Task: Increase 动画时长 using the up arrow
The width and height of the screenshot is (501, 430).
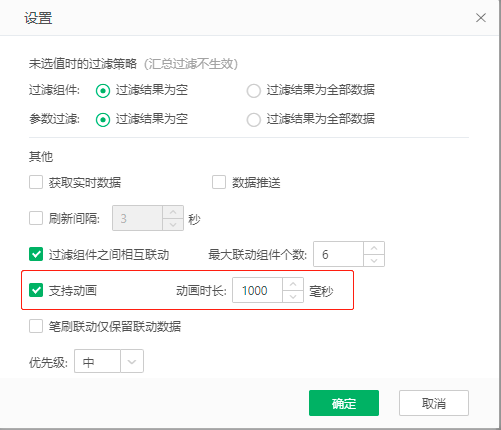Action: 293,284
